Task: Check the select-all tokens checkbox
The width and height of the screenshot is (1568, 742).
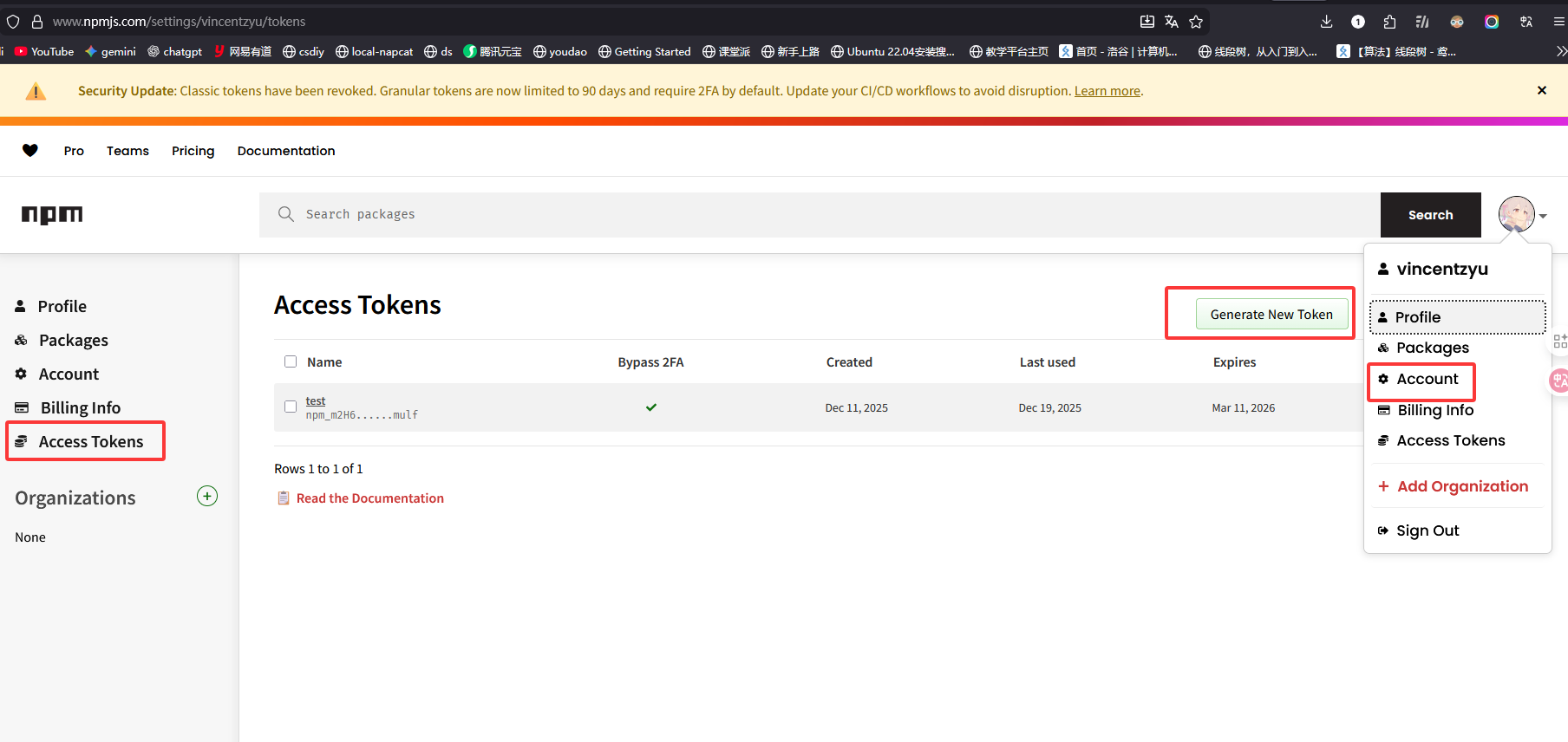Action: 291,362
